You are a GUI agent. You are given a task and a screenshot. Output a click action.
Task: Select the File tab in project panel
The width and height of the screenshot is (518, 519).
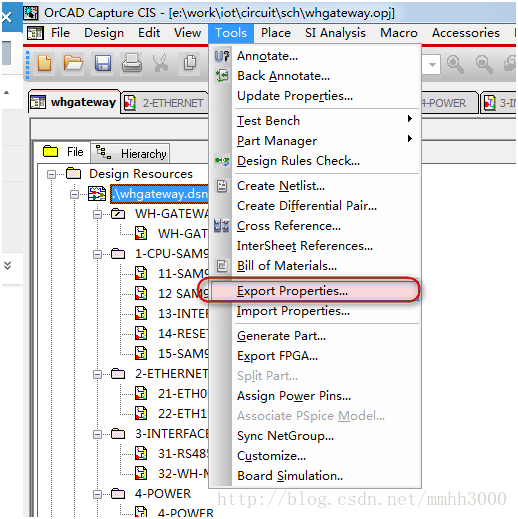point(63,152)
